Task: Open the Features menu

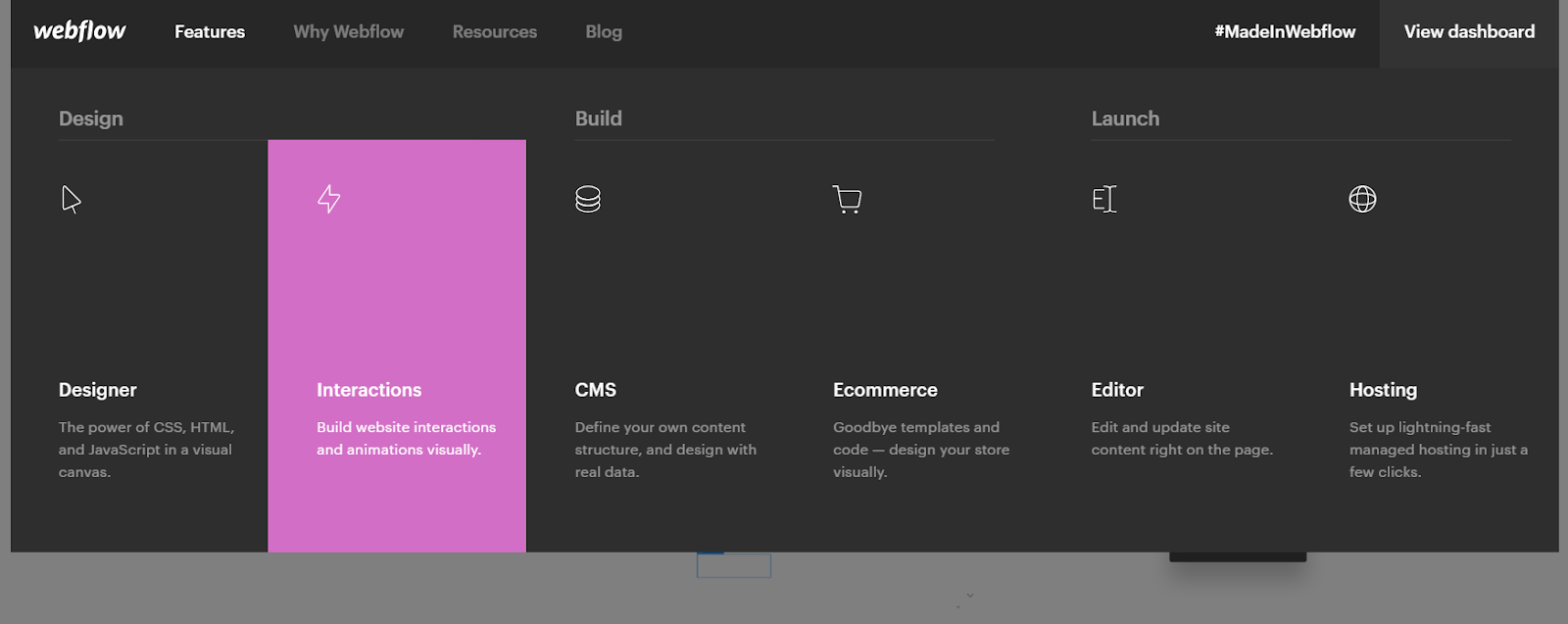Action: click(210, 31)
